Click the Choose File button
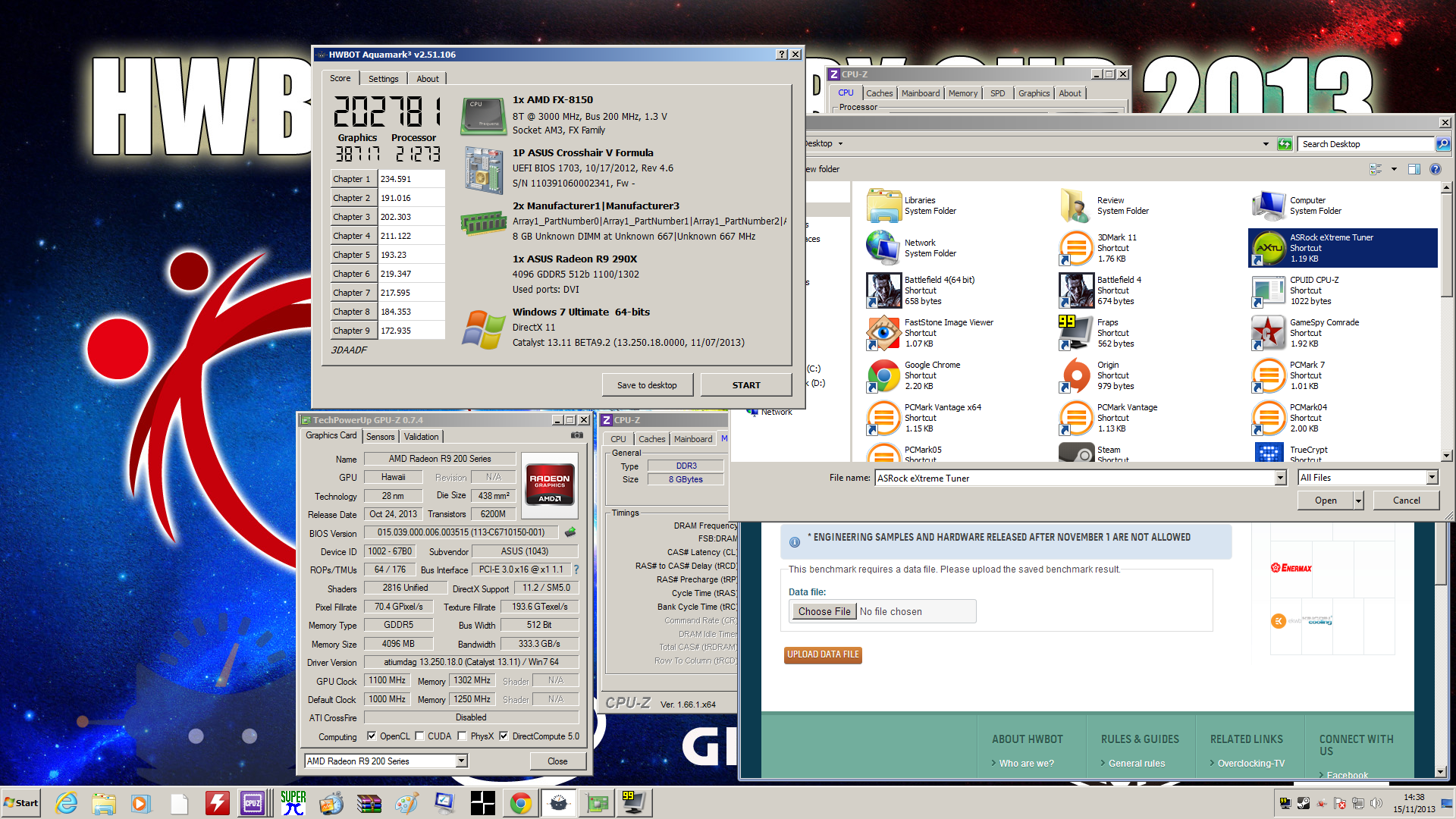Image resolution: width=1456 pixels, height=819 pixels. [x=824, y=611]
